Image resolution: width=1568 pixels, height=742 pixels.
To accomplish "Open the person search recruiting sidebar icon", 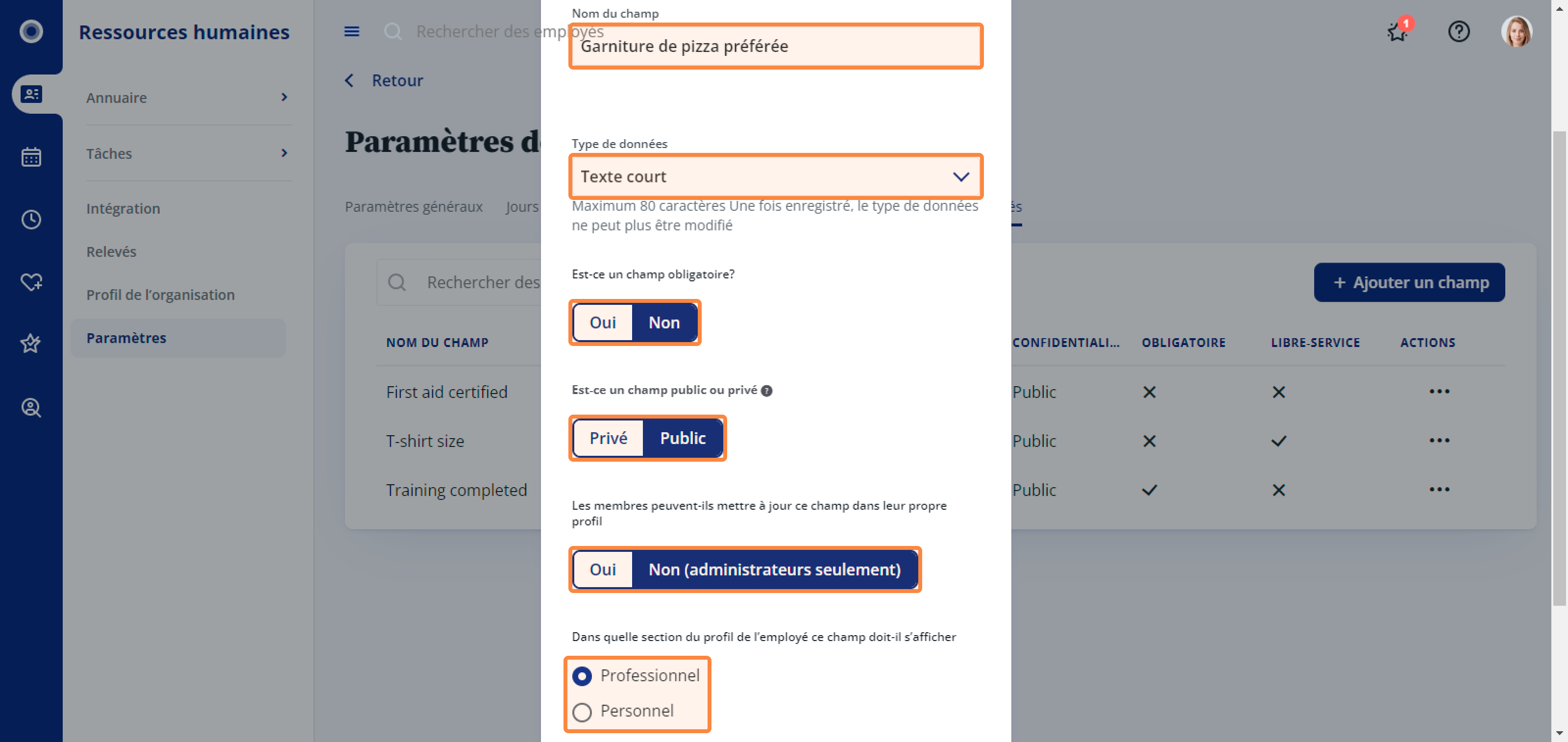I will pos(31,407).
